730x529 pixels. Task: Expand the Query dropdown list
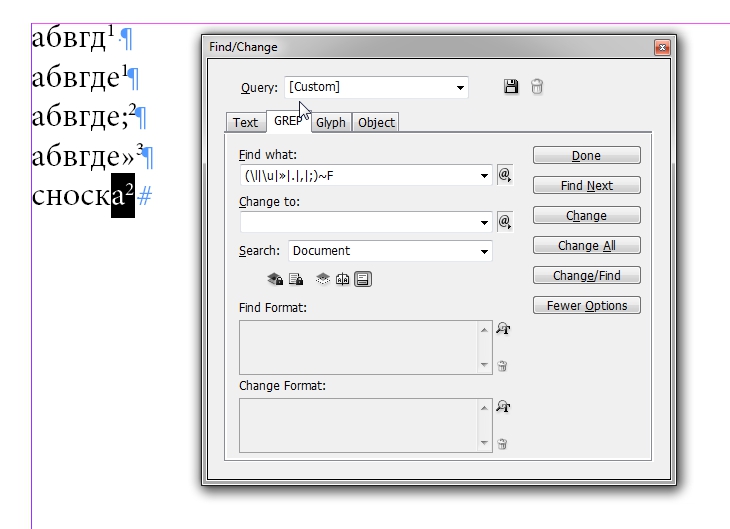[460, 88]
